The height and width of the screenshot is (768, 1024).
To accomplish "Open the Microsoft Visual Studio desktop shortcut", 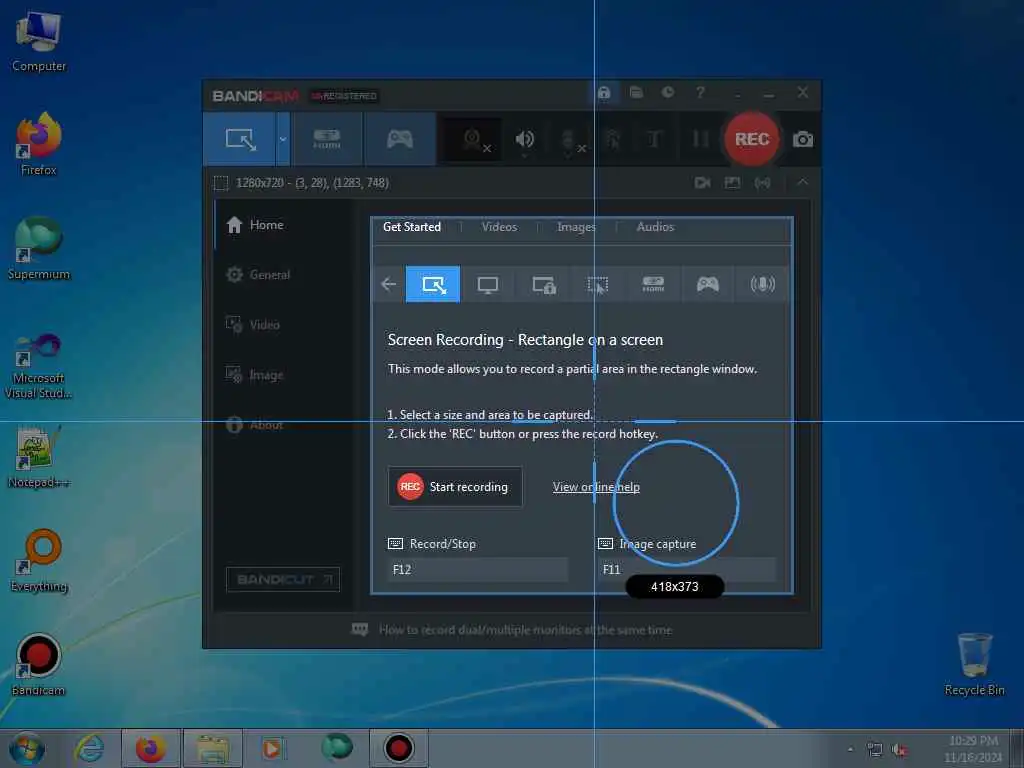I will point(39,365).
